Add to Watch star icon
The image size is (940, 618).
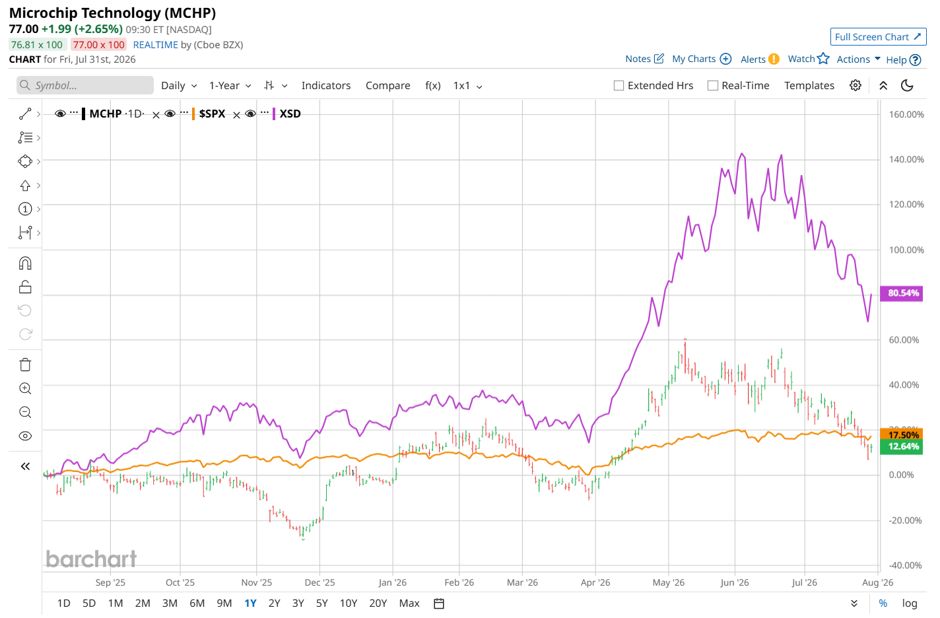pyautogui.click(x=823, y=58)
